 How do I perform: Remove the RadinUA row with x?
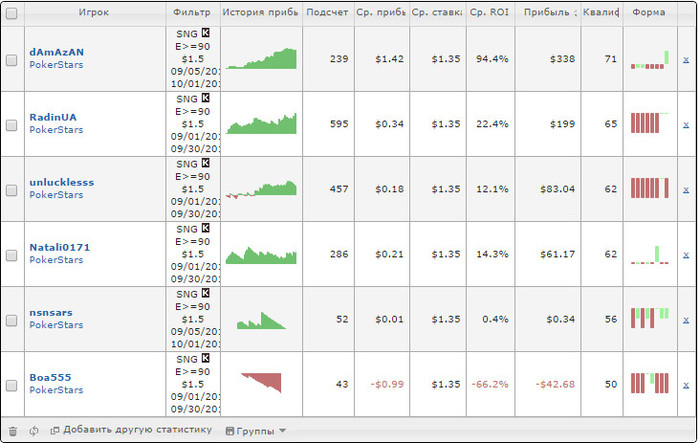685,125
